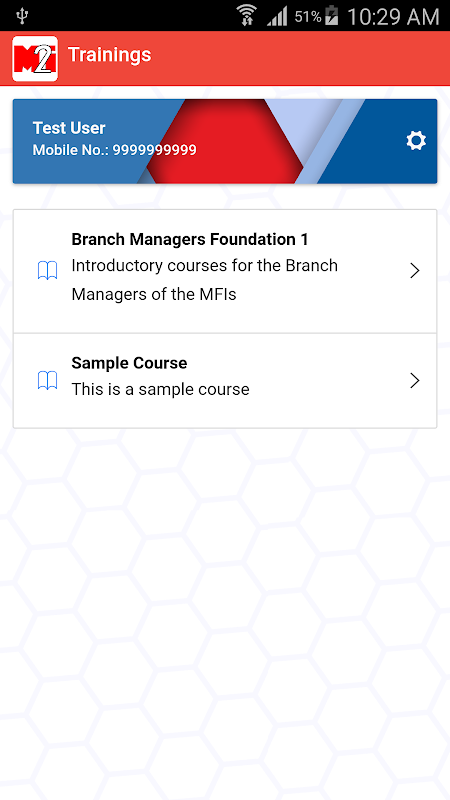
Task: Tap the M2i app logo
Action: [x=35, y=59]
